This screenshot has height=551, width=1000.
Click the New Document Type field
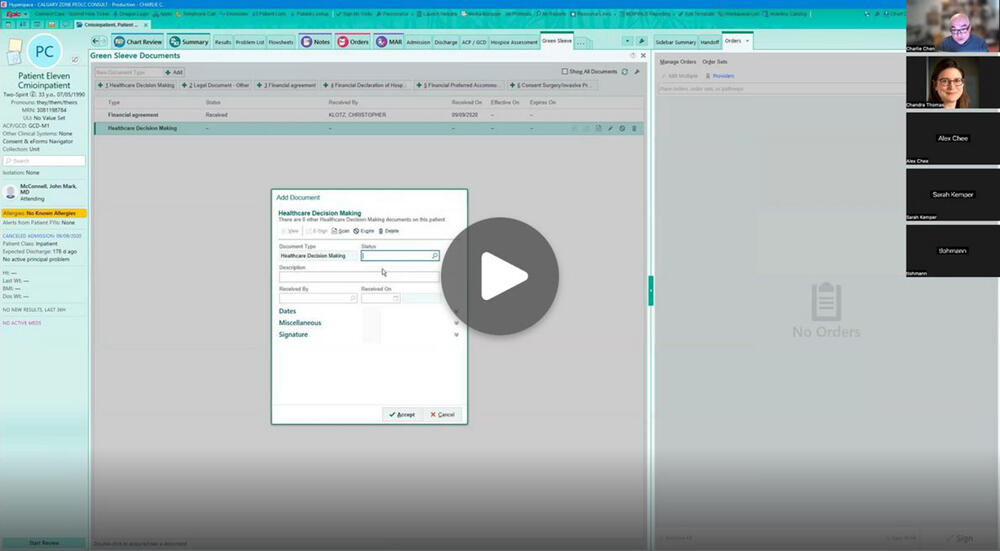[129, 72]
